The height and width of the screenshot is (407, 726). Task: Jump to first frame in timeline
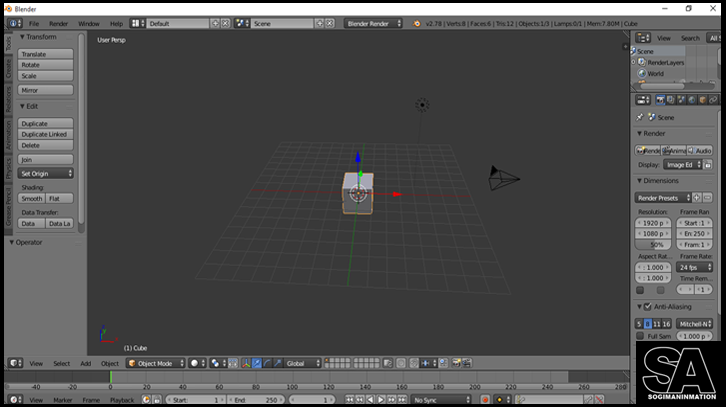click(x=350, y=400)
